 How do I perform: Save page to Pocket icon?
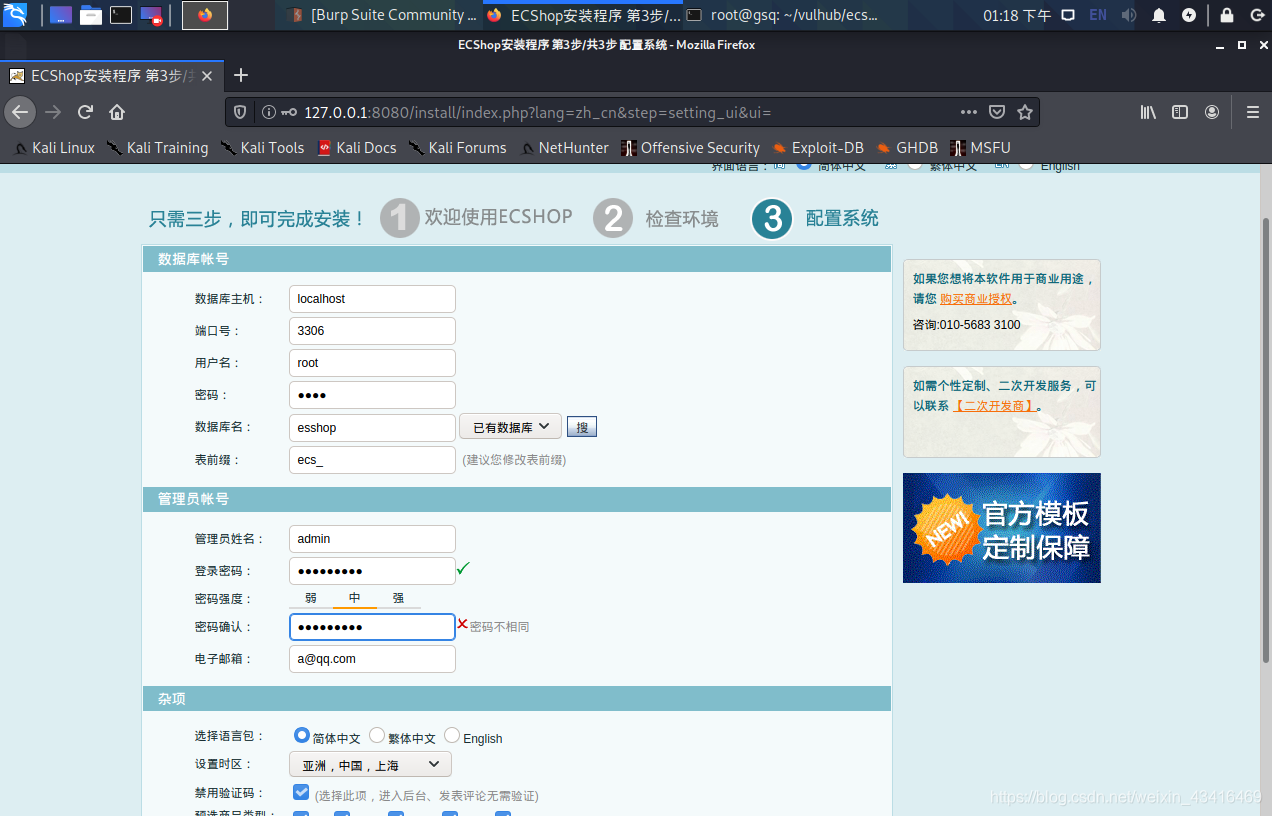[x=997, y=112]
